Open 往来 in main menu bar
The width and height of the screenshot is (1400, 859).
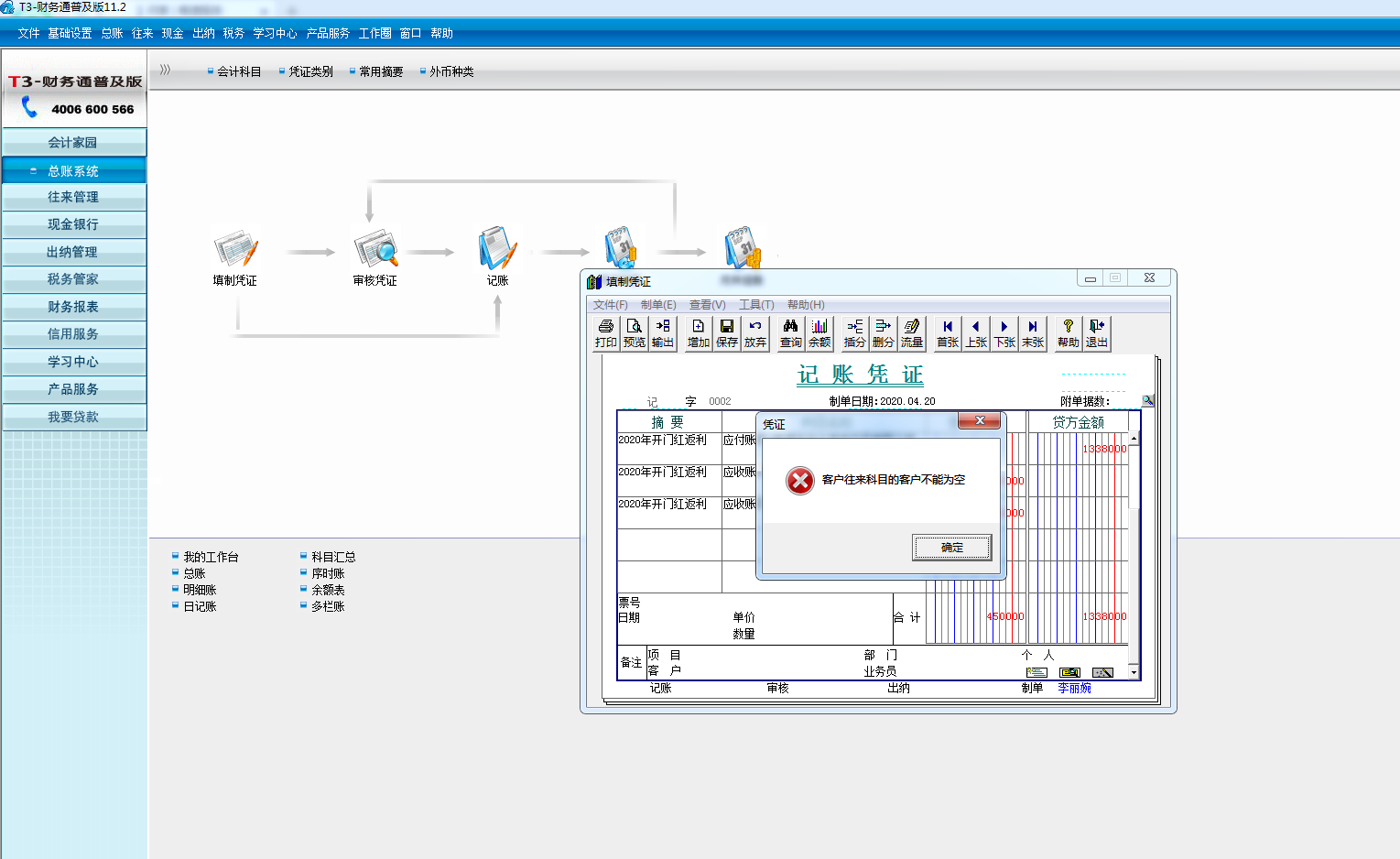[x=142, y=33]
